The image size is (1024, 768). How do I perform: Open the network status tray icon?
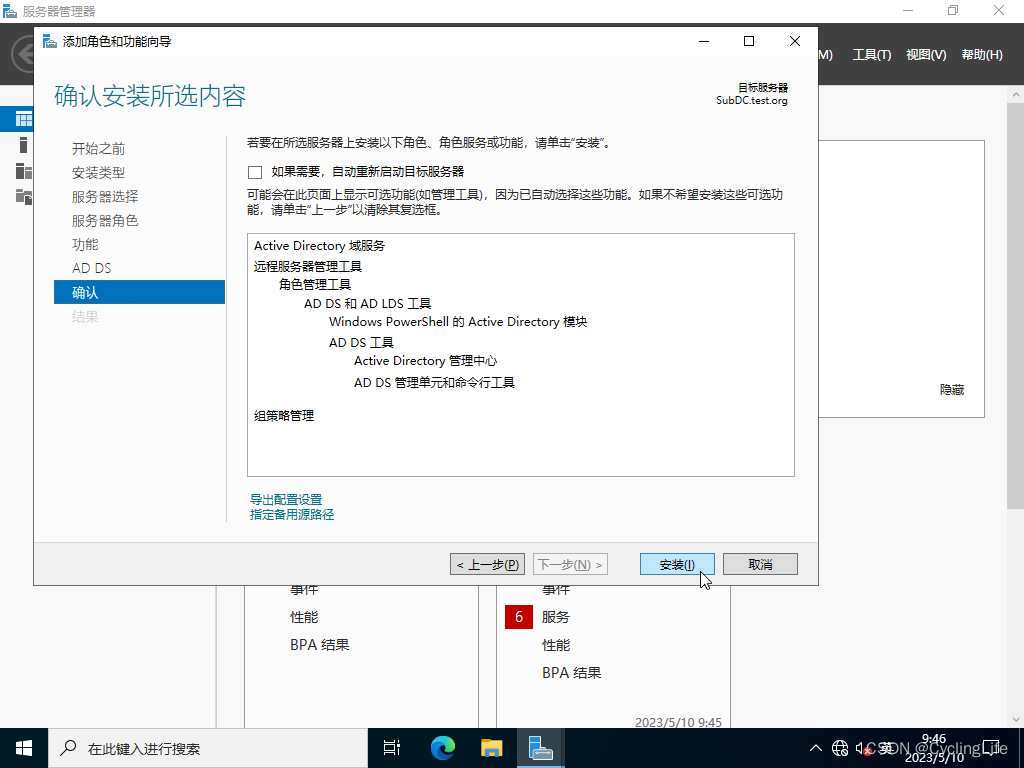[839, 747]
